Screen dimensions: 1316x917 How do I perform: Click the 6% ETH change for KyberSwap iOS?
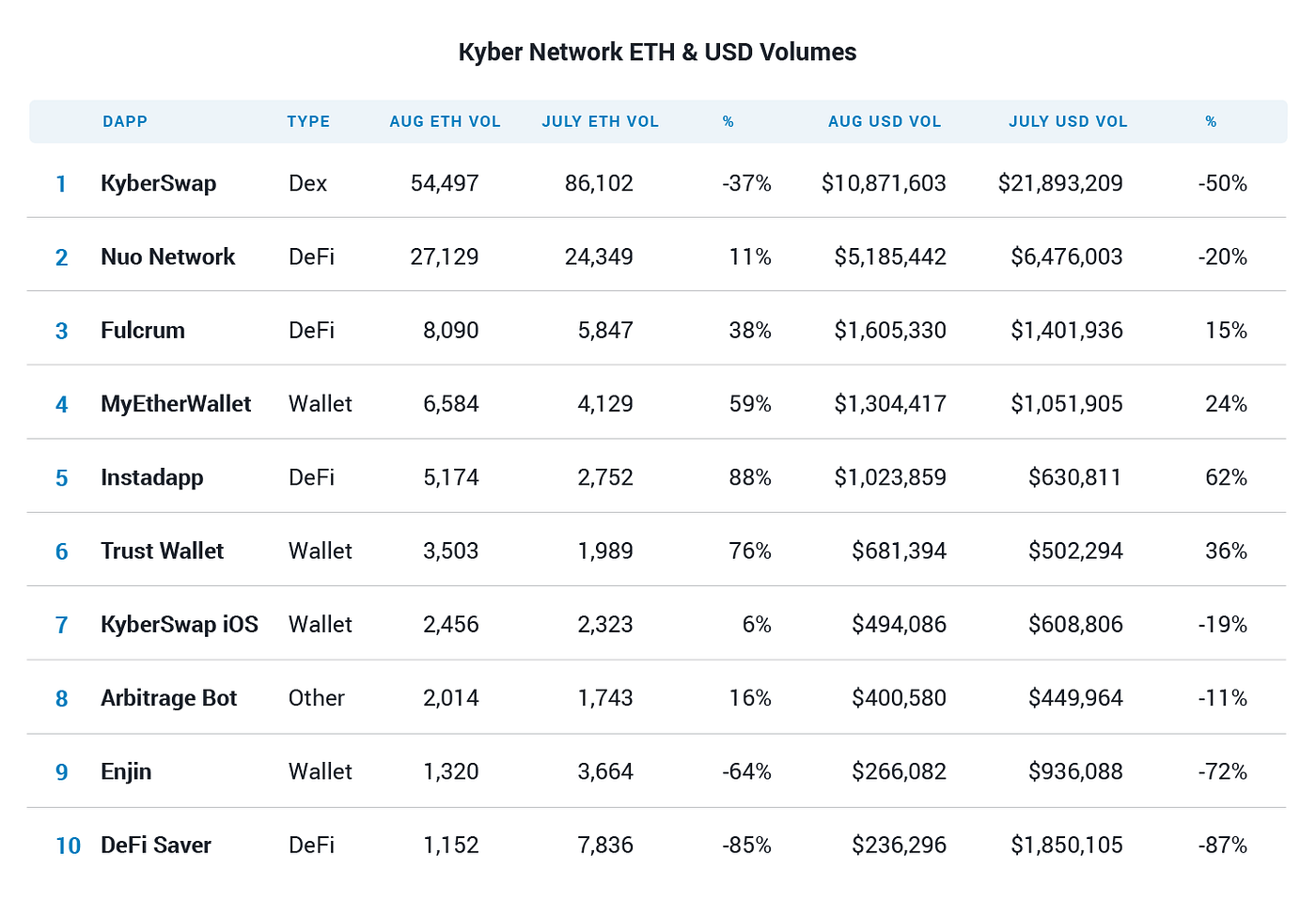757,625
